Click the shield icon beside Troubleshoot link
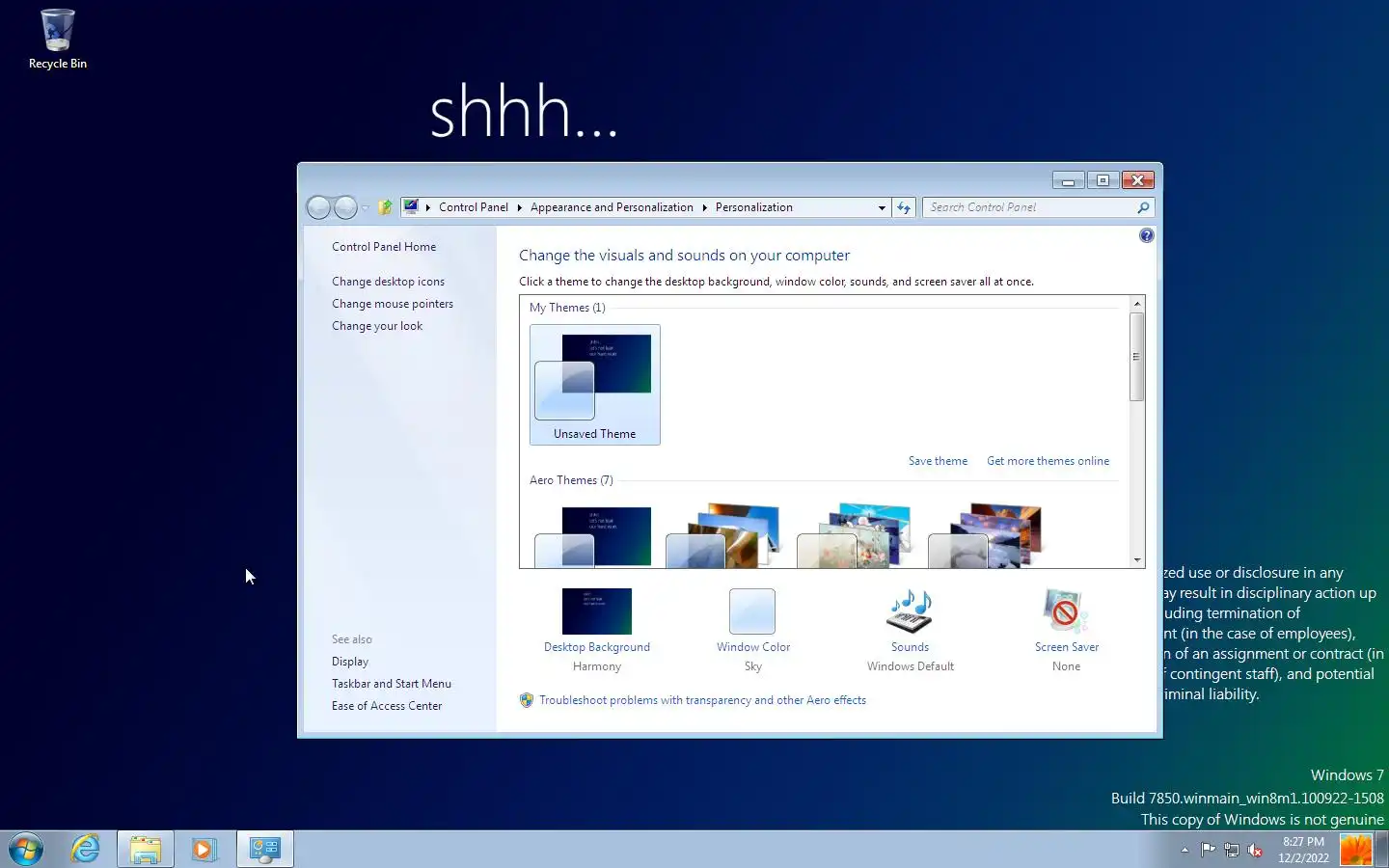The image size is (1389, 868). (527, 700)
